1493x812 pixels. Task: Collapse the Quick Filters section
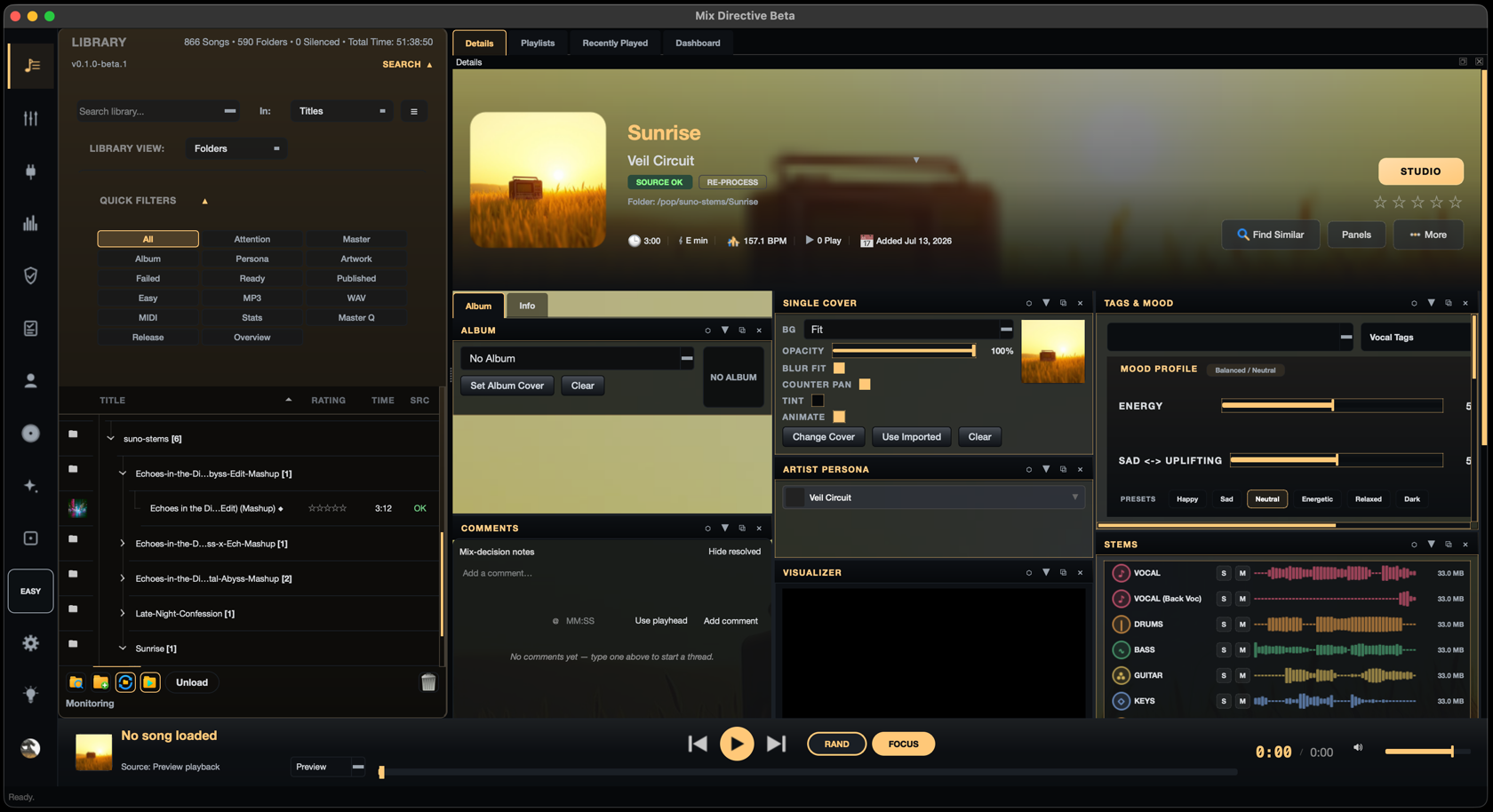tap(204, 202)
